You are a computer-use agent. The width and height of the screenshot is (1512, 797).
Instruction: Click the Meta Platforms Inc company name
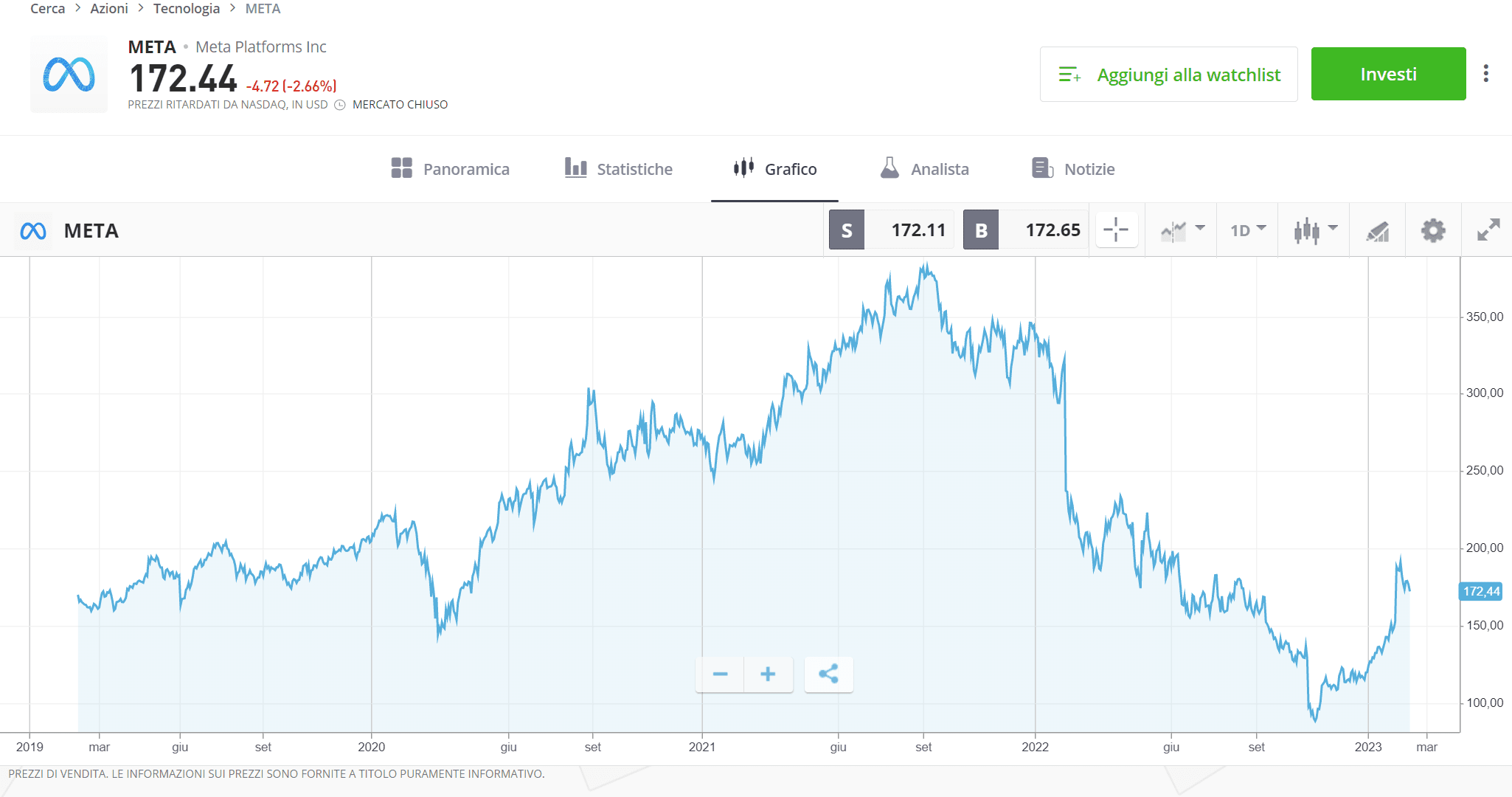260,47
